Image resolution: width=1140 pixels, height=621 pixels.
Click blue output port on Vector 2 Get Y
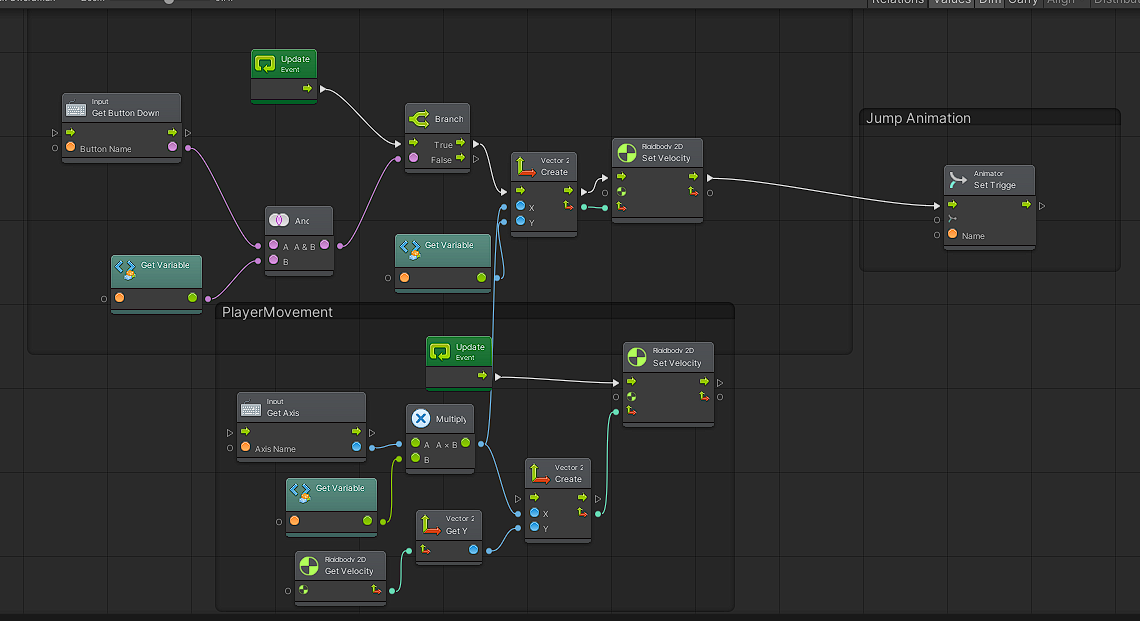[x=473, y=550]
